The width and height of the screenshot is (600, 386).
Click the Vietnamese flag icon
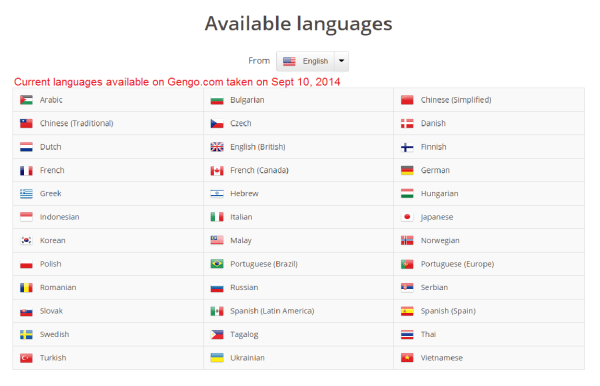[x=407, y=358]
